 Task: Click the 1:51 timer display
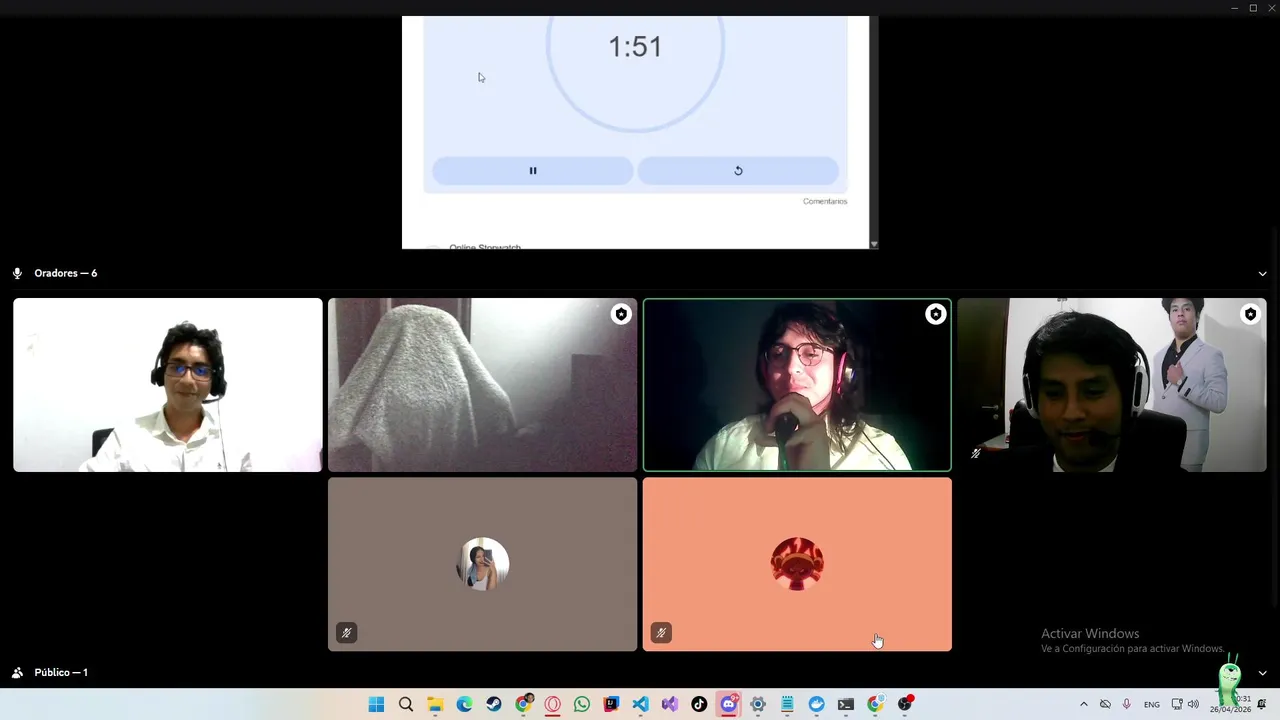[635, 46]
